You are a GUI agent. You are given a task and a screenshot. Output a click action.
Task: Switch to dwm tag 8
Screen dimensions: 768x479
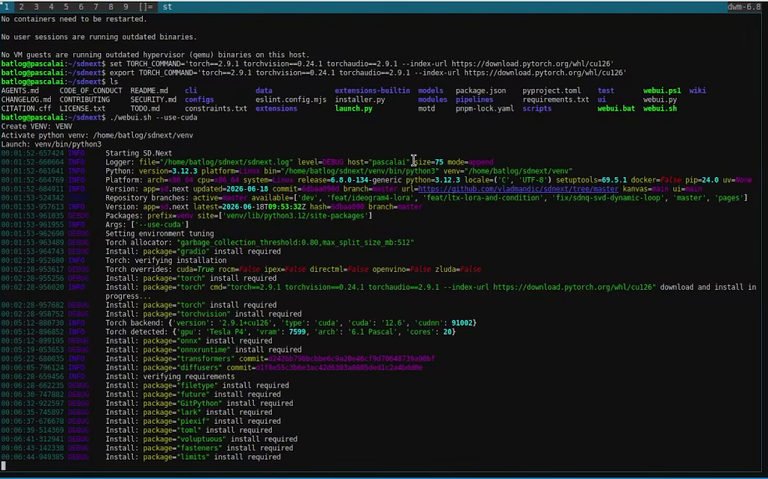(x=111, y=7)
